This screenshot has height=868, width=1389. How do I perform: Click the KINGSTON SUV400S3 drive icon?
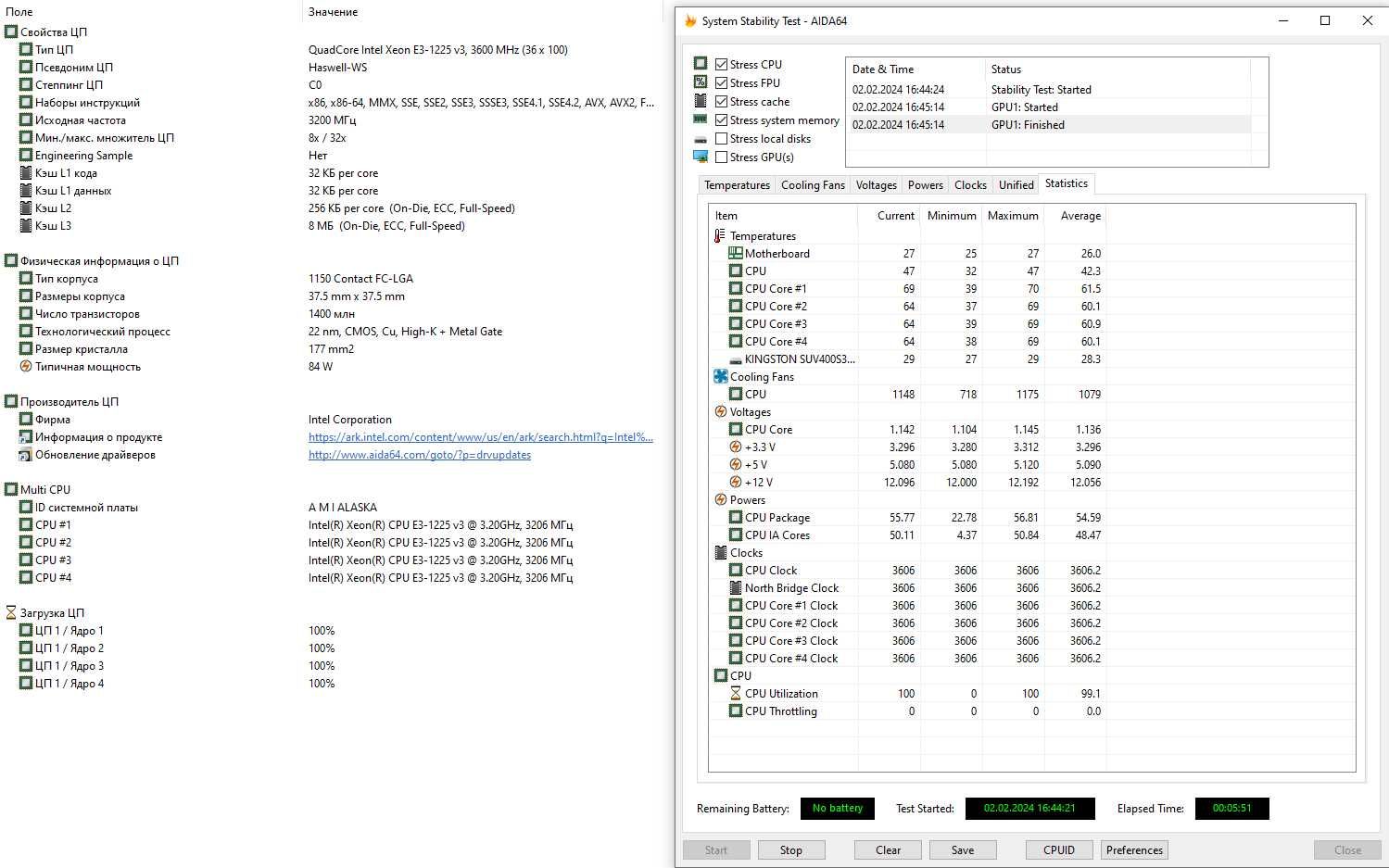[x=735, y=359]
